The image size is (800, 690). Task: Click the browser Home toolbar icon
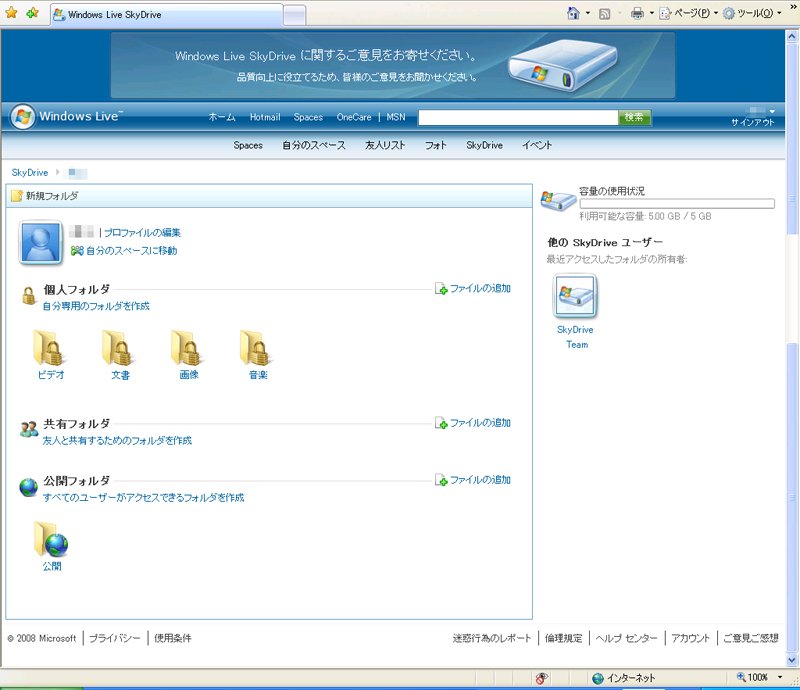point(573,13)
